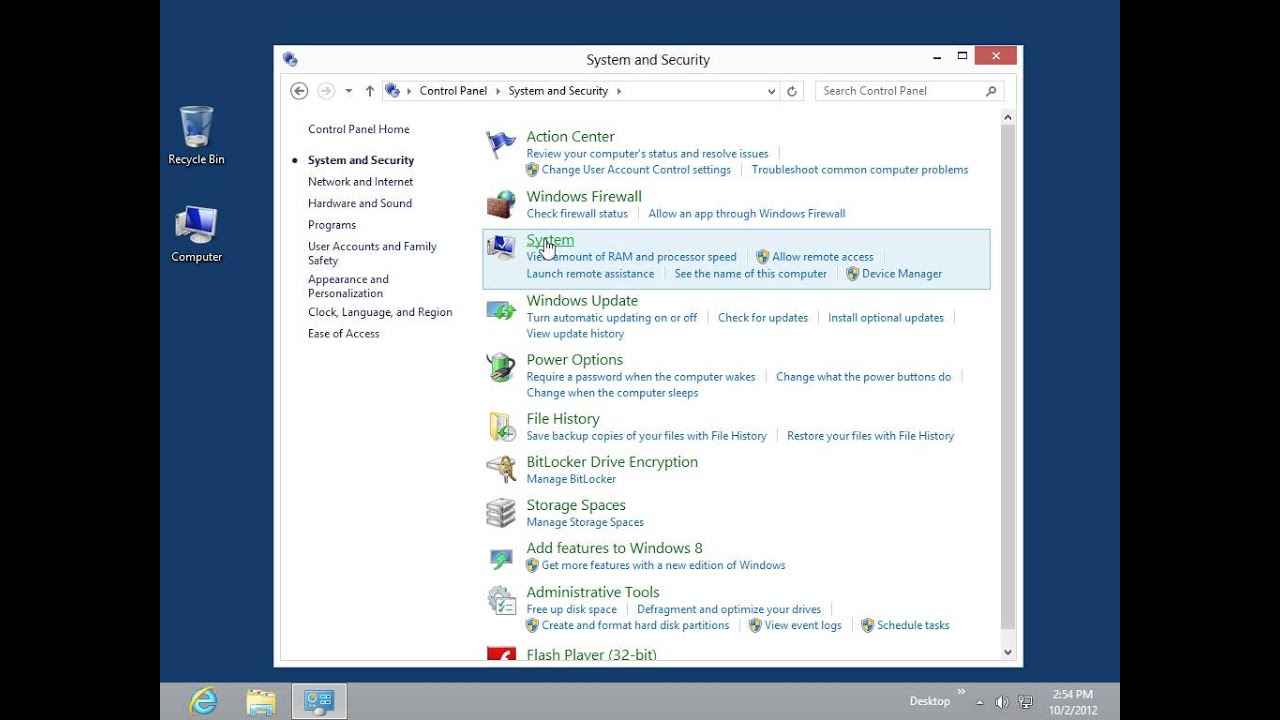
Task: Click the Windows Update heading
Action: click(582, 300)
